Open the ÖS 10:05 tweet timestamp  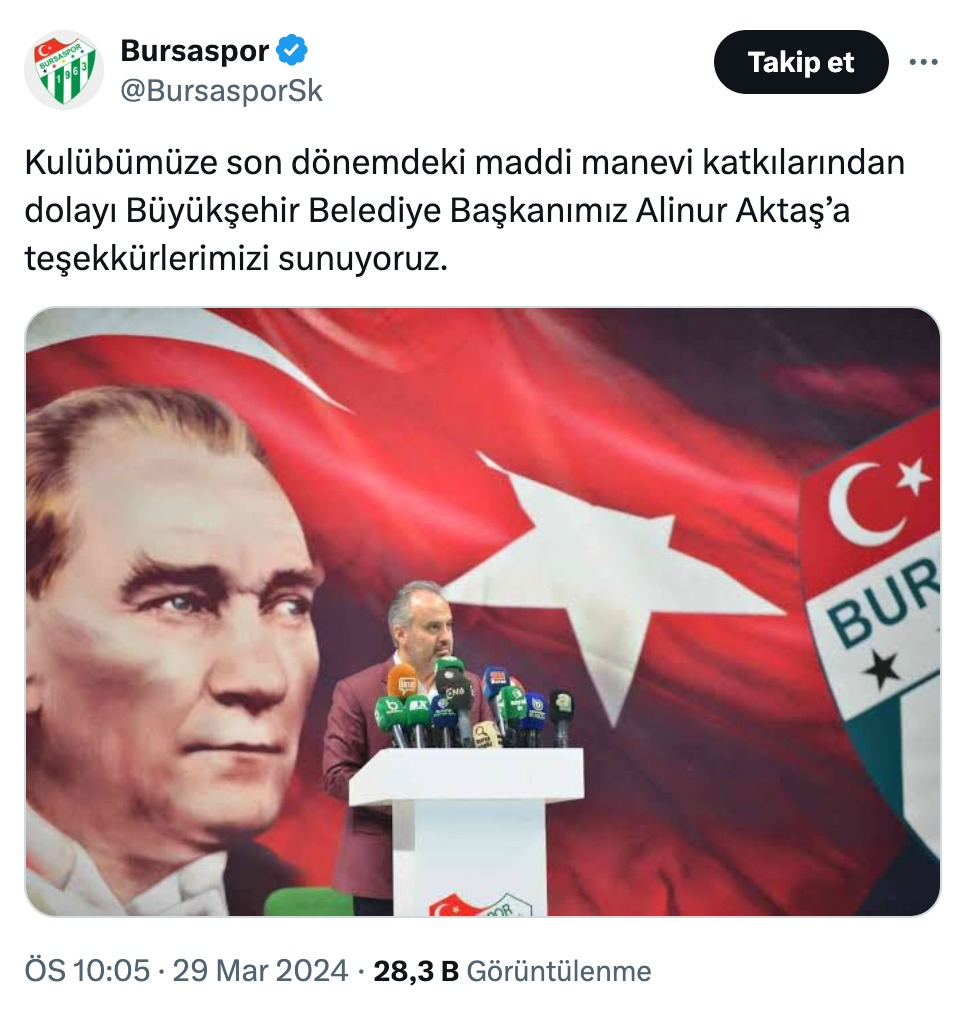pyautogui.click(x=87, y=971)
